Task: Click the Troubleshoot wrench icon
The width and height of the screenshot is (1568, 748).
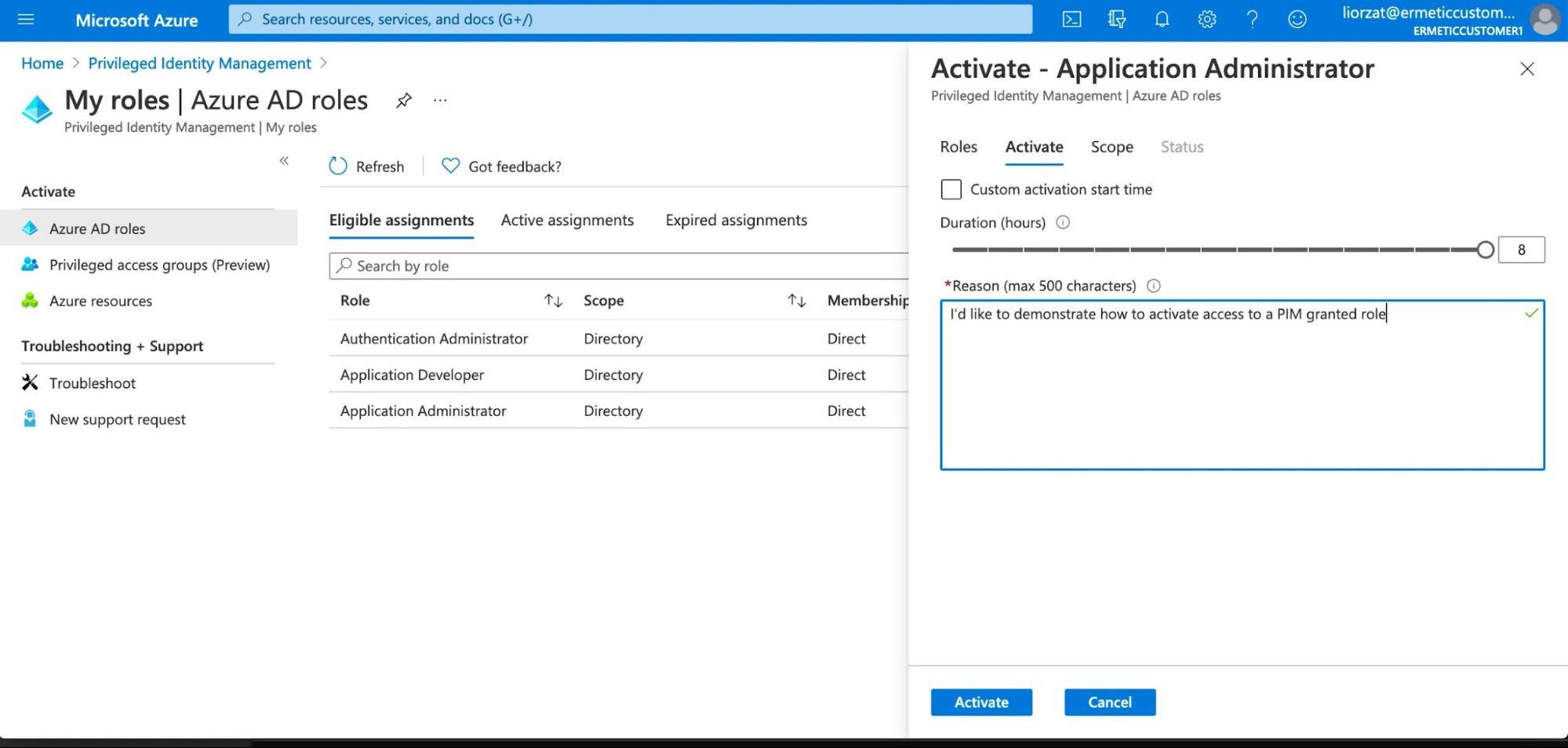Action: (x=30, y=382)
